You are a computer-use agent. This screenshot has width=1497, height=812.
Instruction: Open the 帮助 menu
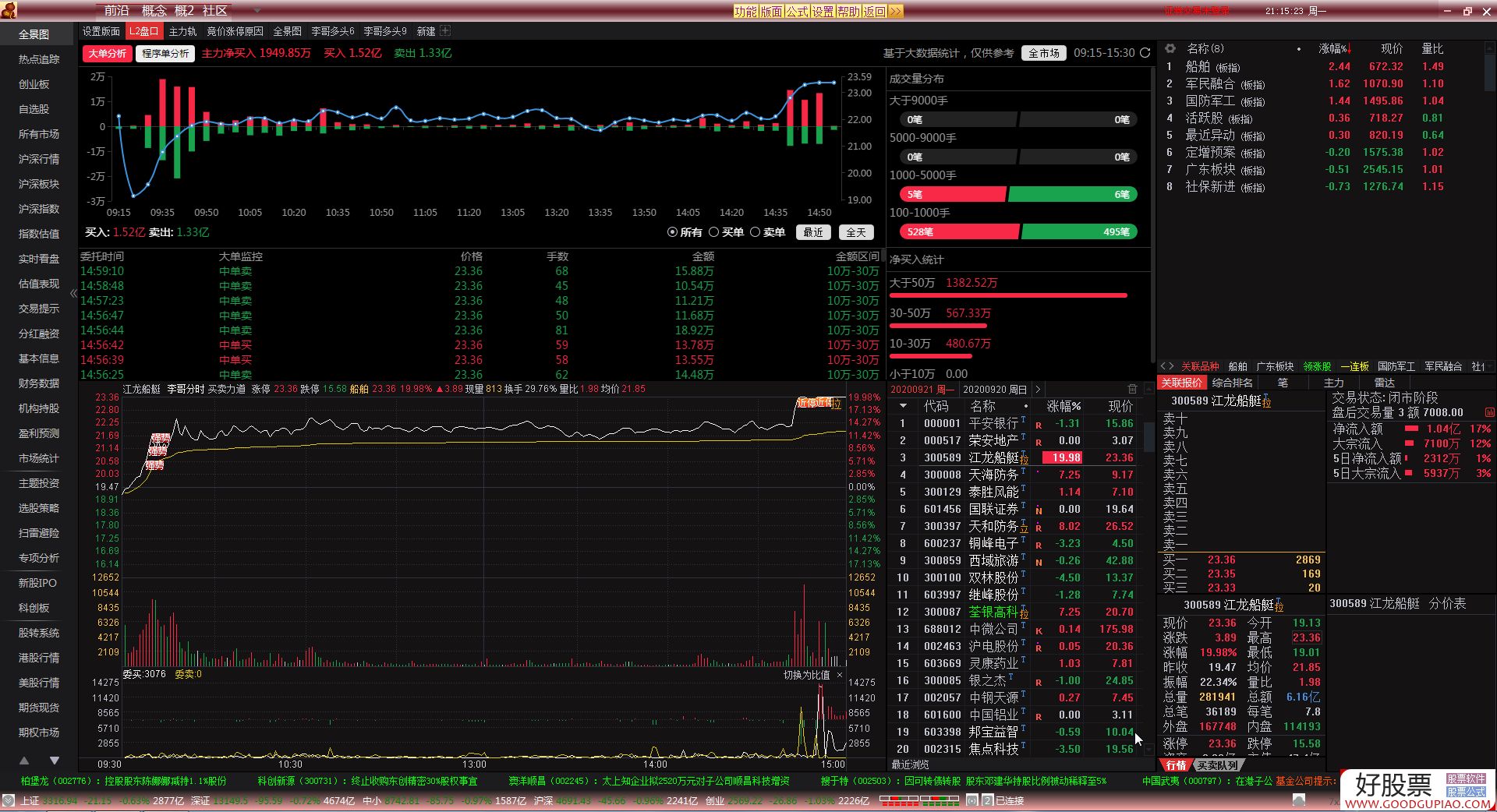(848, 11)
